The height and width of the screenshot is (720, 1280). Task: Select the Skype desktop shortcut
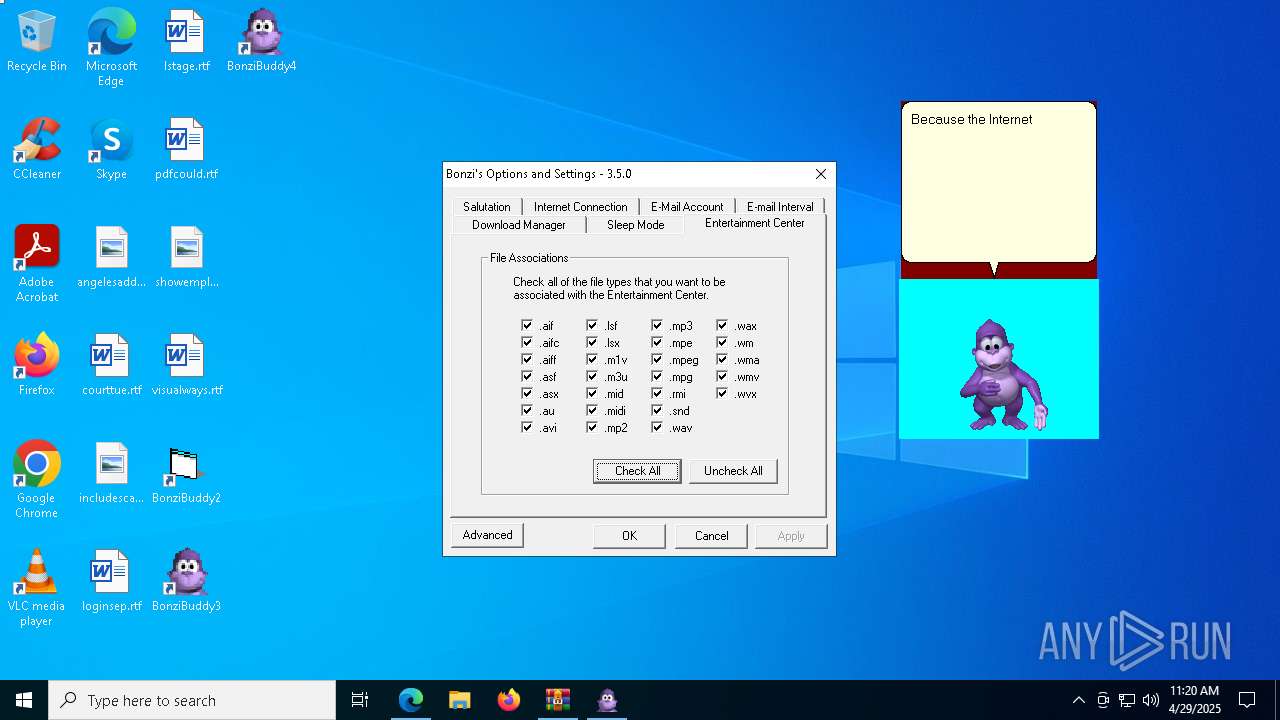coord(111,149)
